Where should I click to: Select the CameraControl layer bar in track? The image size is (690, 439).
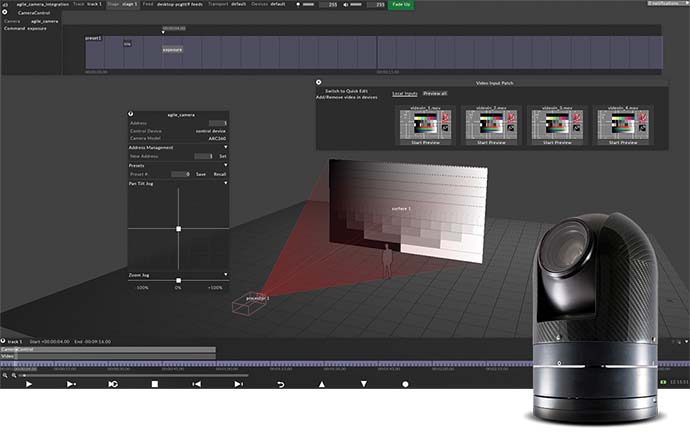(108, 349)
